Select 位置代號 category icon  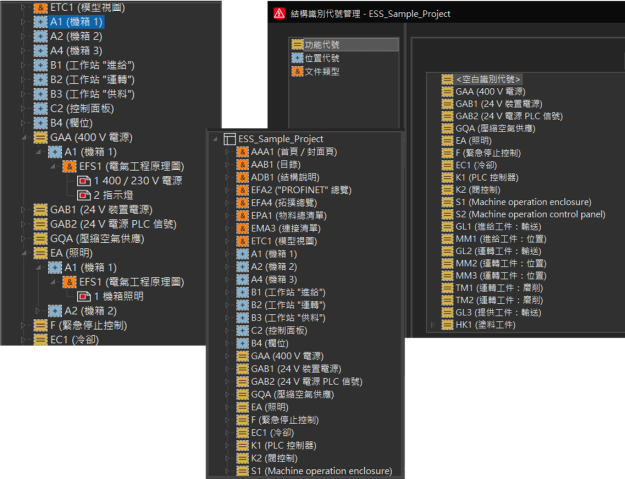coord(296,58)
